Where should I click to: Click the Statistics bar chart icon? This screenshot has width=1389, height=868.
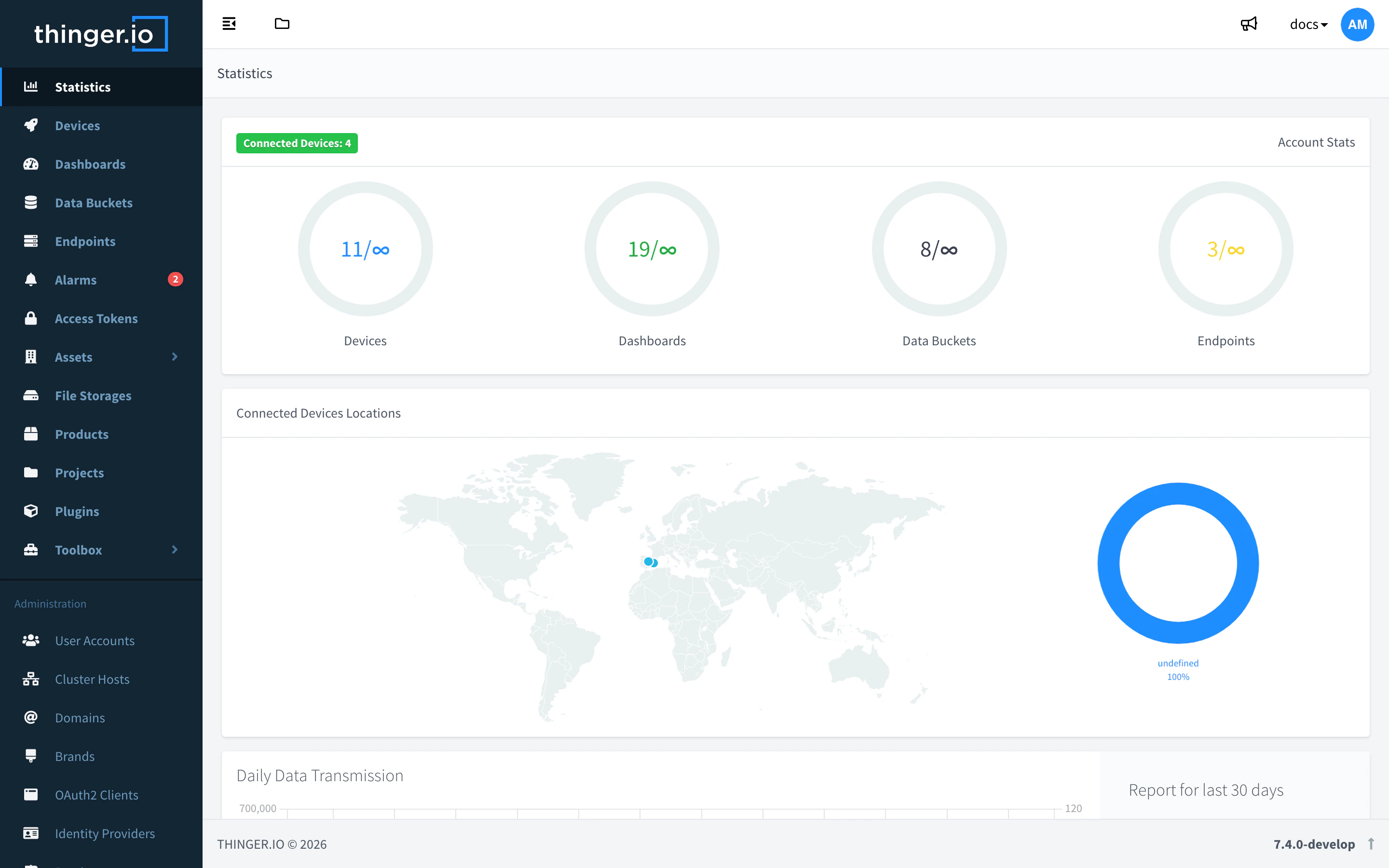pyautogui.click(x=31, y=86)
